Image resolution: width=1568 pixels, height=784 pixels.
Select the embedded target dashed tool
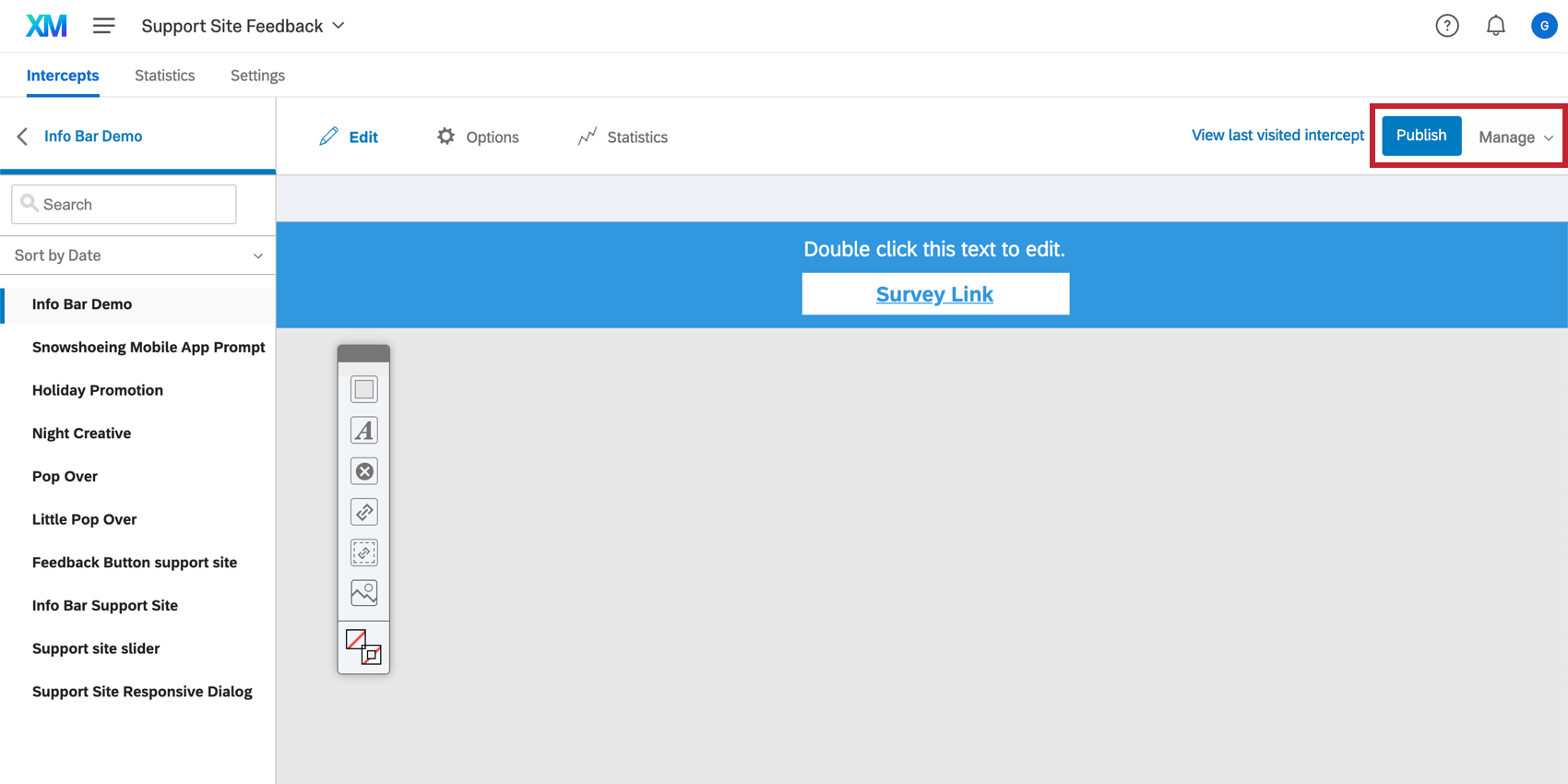(x=364, y=552)
